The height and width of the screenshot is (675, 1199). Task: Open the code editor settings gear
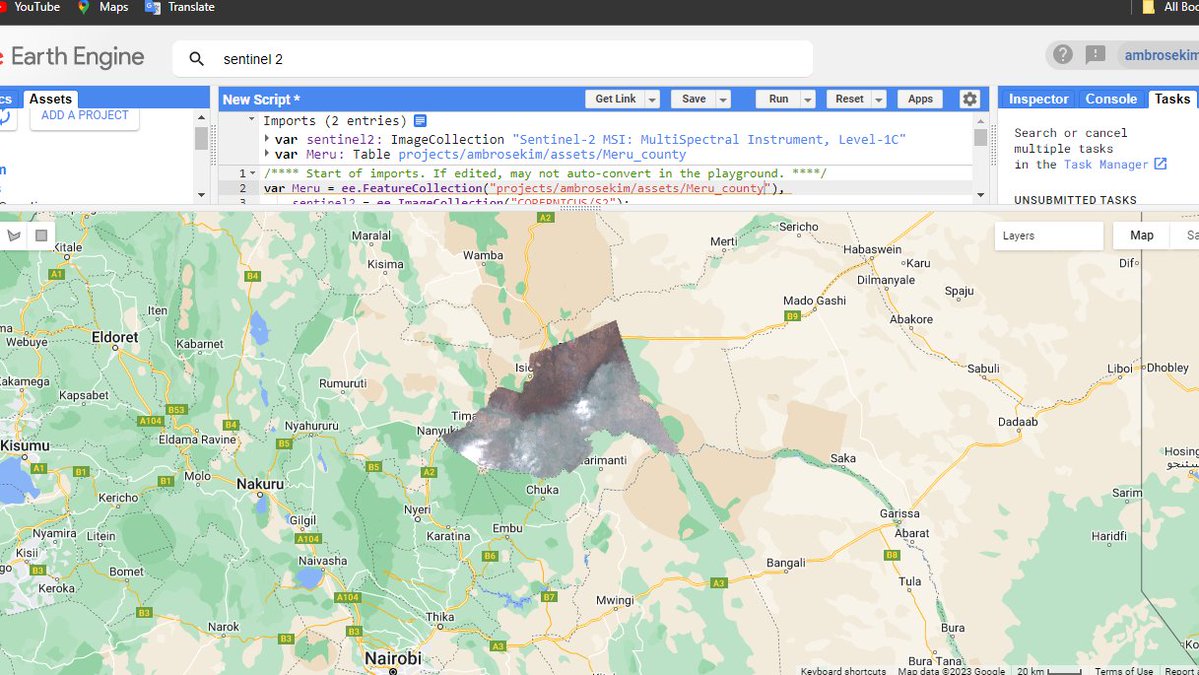pyautogui.click(x=968, y=99)
